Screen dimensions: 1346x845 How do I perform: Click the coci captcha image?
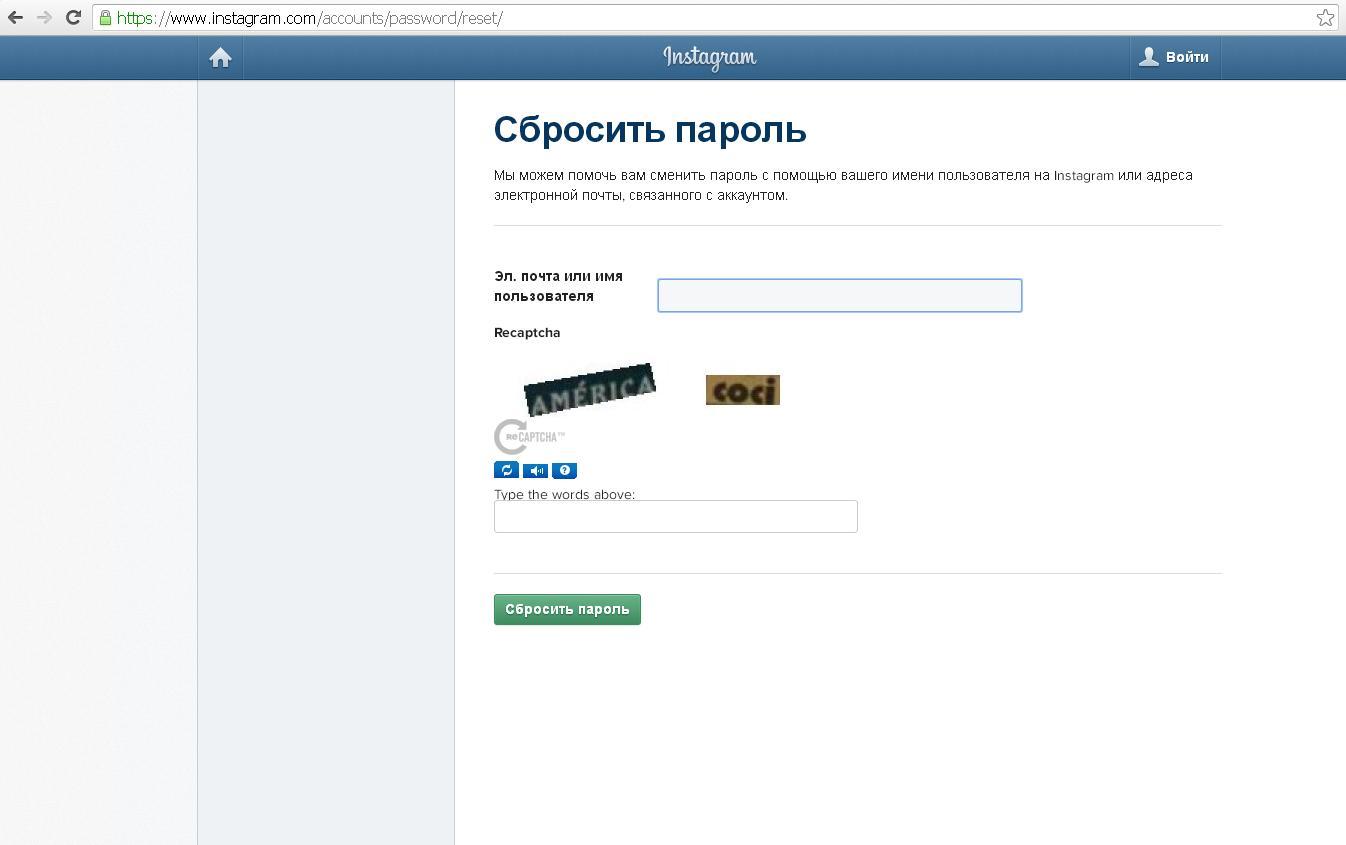[743, 390]
